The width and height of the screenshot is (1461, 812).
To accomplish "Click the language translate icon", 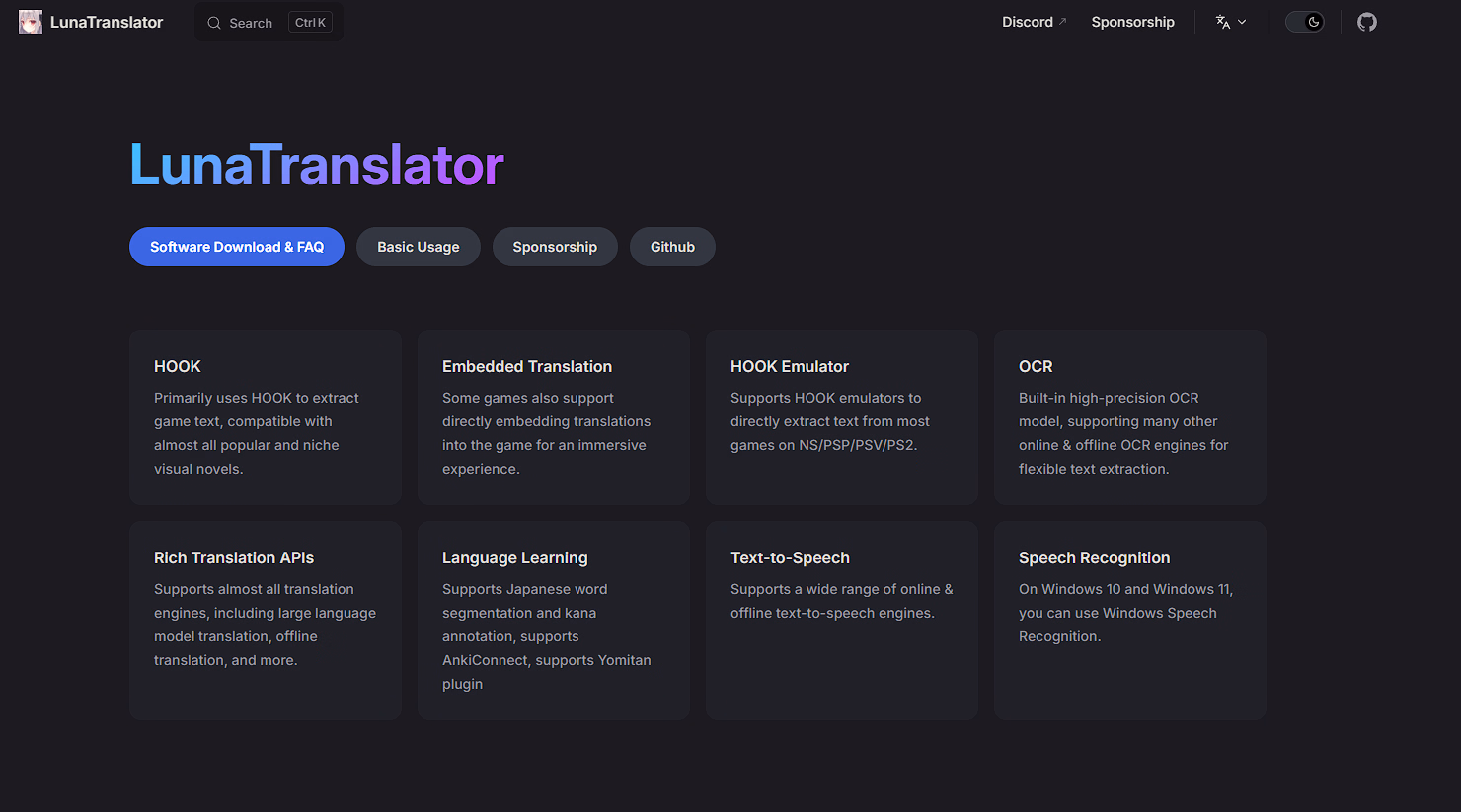I will [x=1223, y=22].
